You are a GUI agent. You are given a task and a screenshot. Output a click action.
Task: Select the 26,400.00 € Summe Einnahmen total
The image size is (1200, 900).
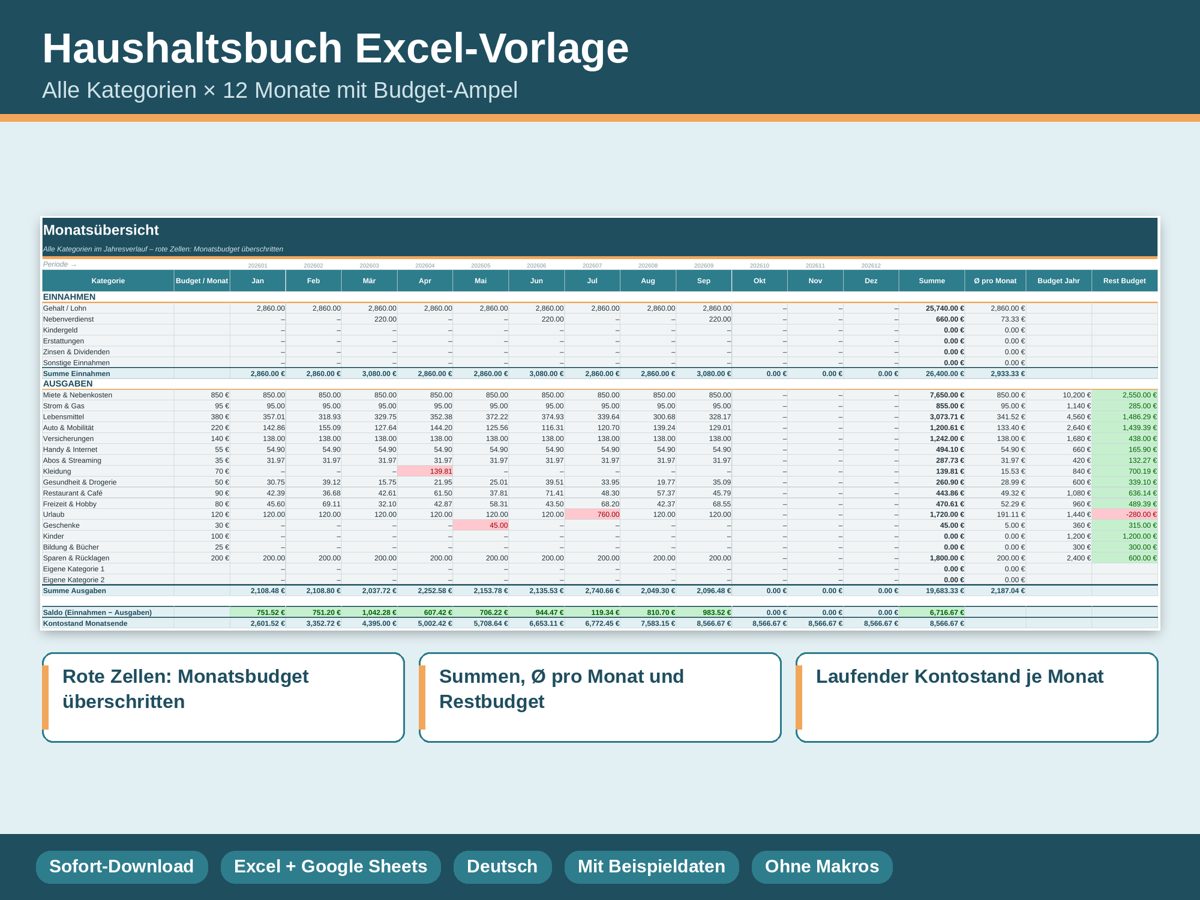coord(932,373)
